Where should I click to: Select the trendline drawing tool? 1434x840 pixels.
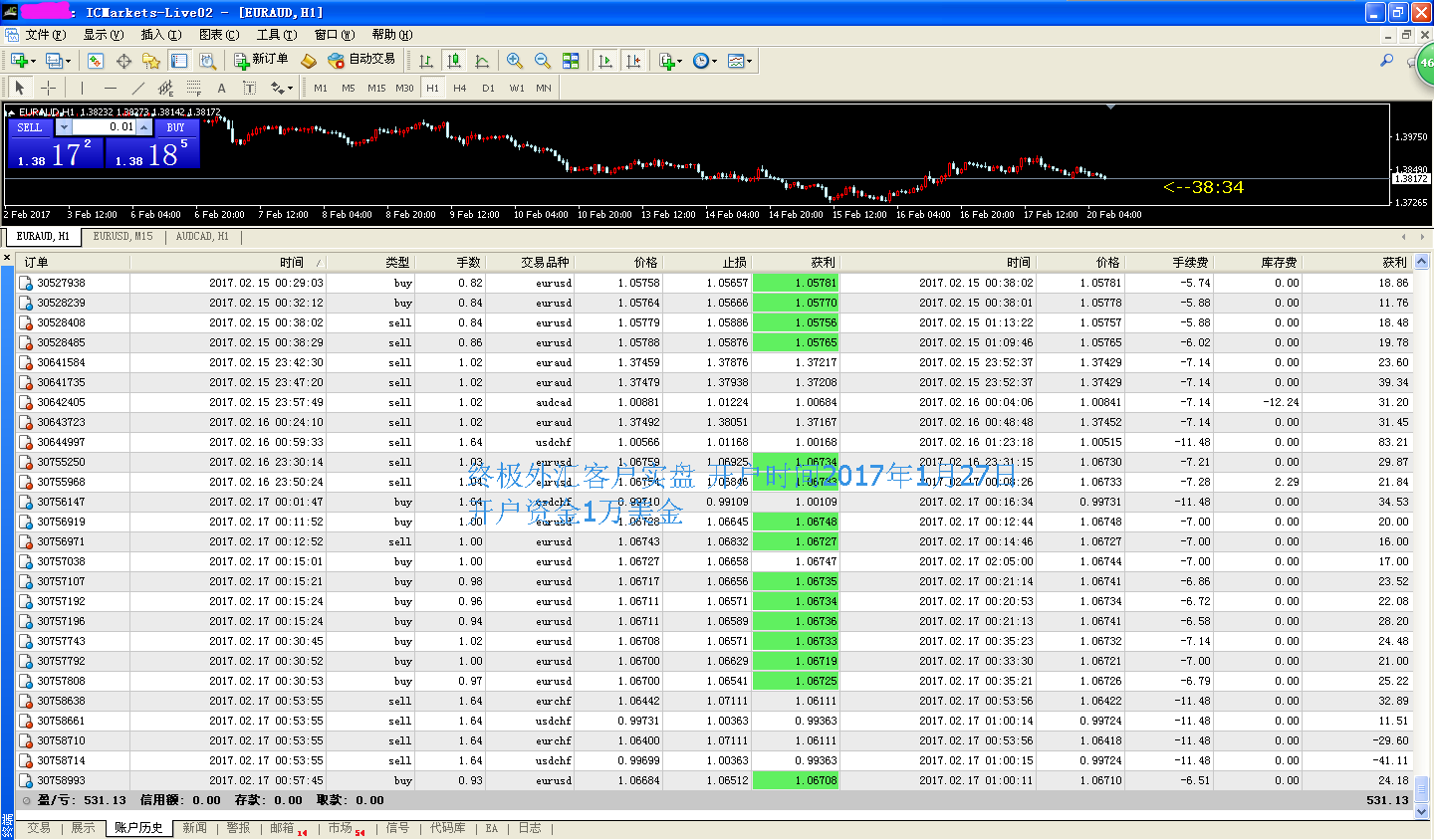click(137, 88)
